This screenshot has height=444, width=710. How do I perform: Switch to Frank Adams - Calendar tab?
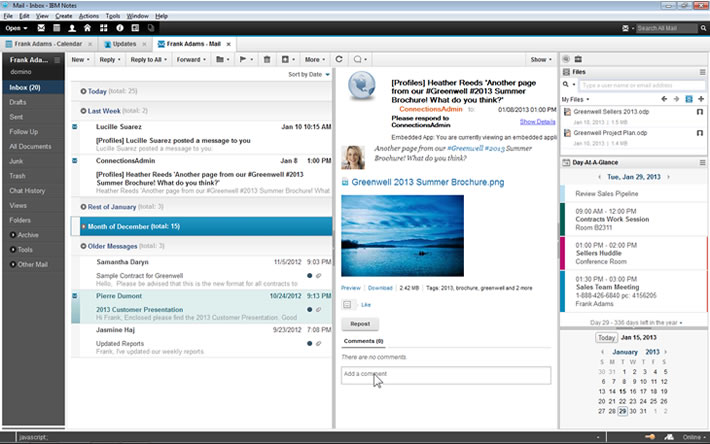pos(48,44)
